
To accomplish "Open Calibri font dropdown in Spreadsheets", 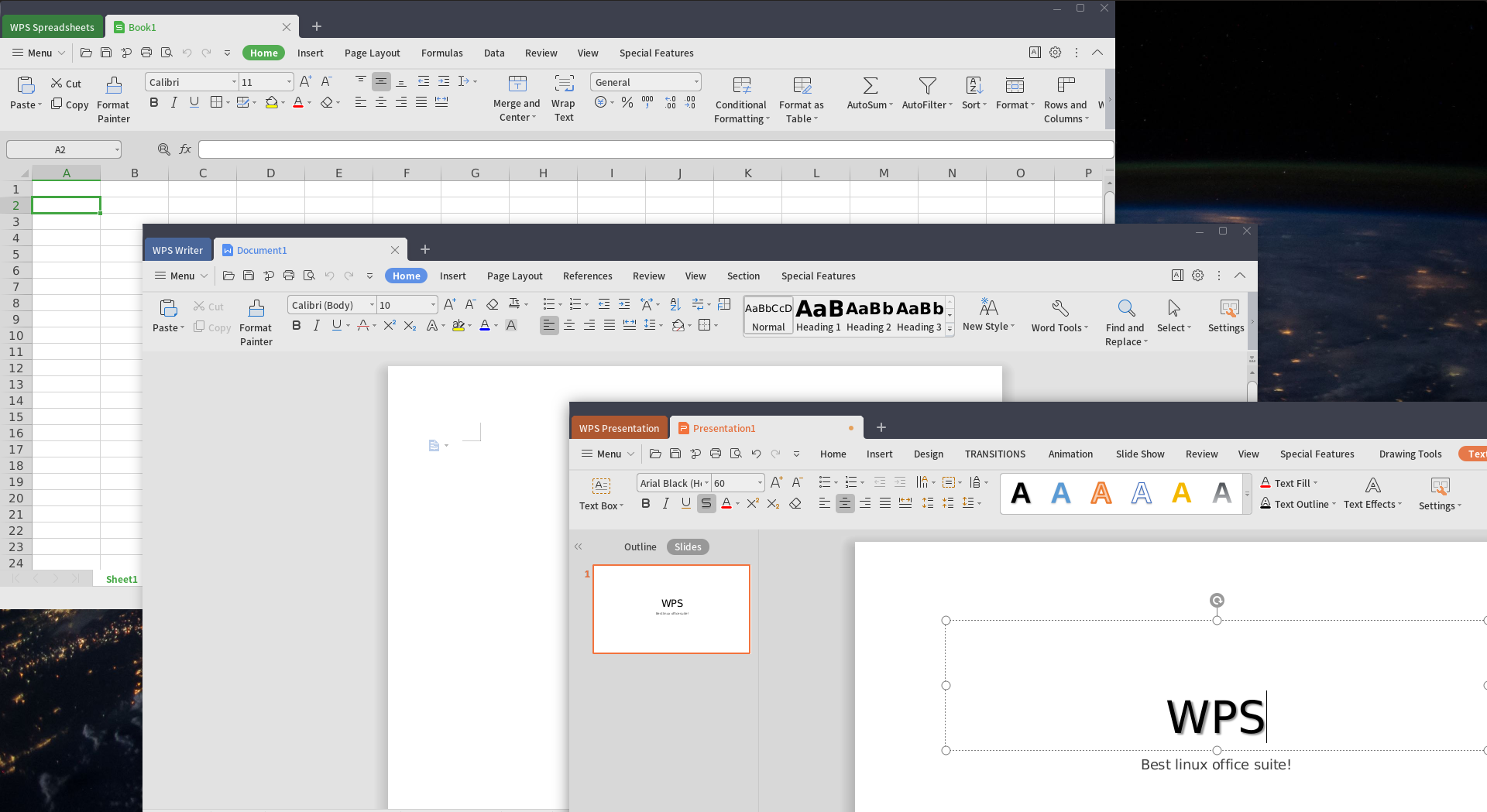I will pyautogui.click(x=234, y=82).
